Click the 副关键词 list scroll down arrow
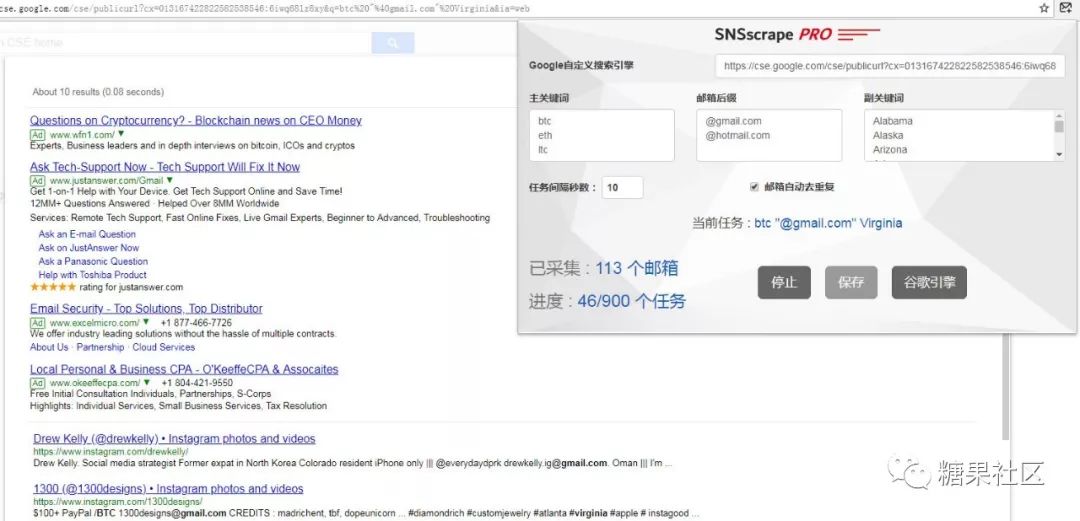Image resolution: width=1080 pixels, height=521 pixels. (1059, 156)
